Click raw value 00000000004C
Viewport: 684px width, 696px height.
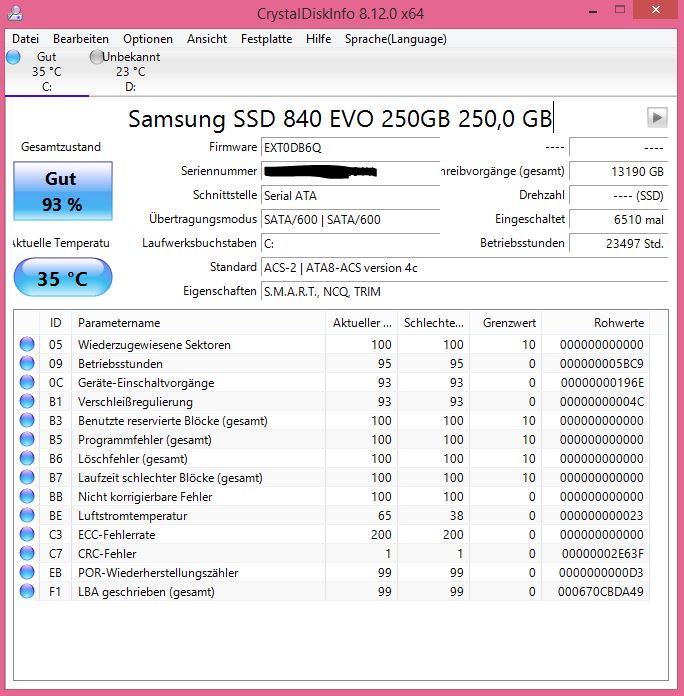[601, 402]
